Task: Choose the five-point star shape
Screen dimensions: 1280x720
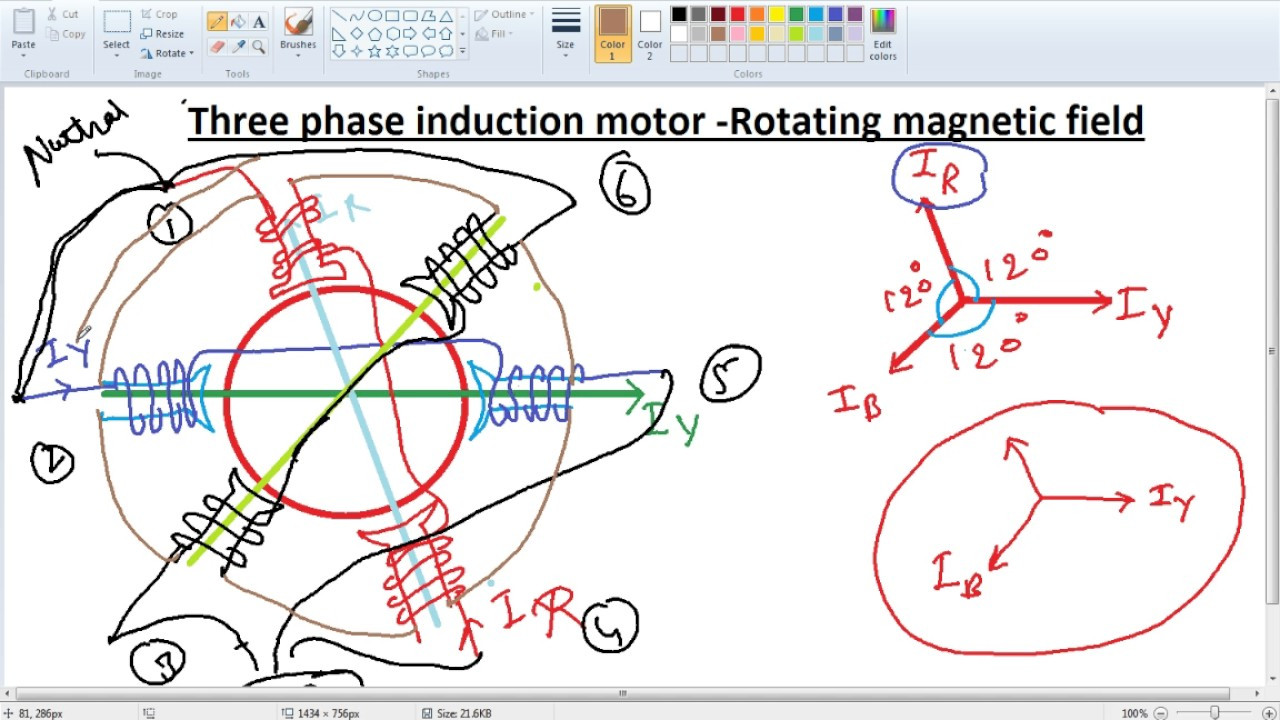Action: [375, 50]
